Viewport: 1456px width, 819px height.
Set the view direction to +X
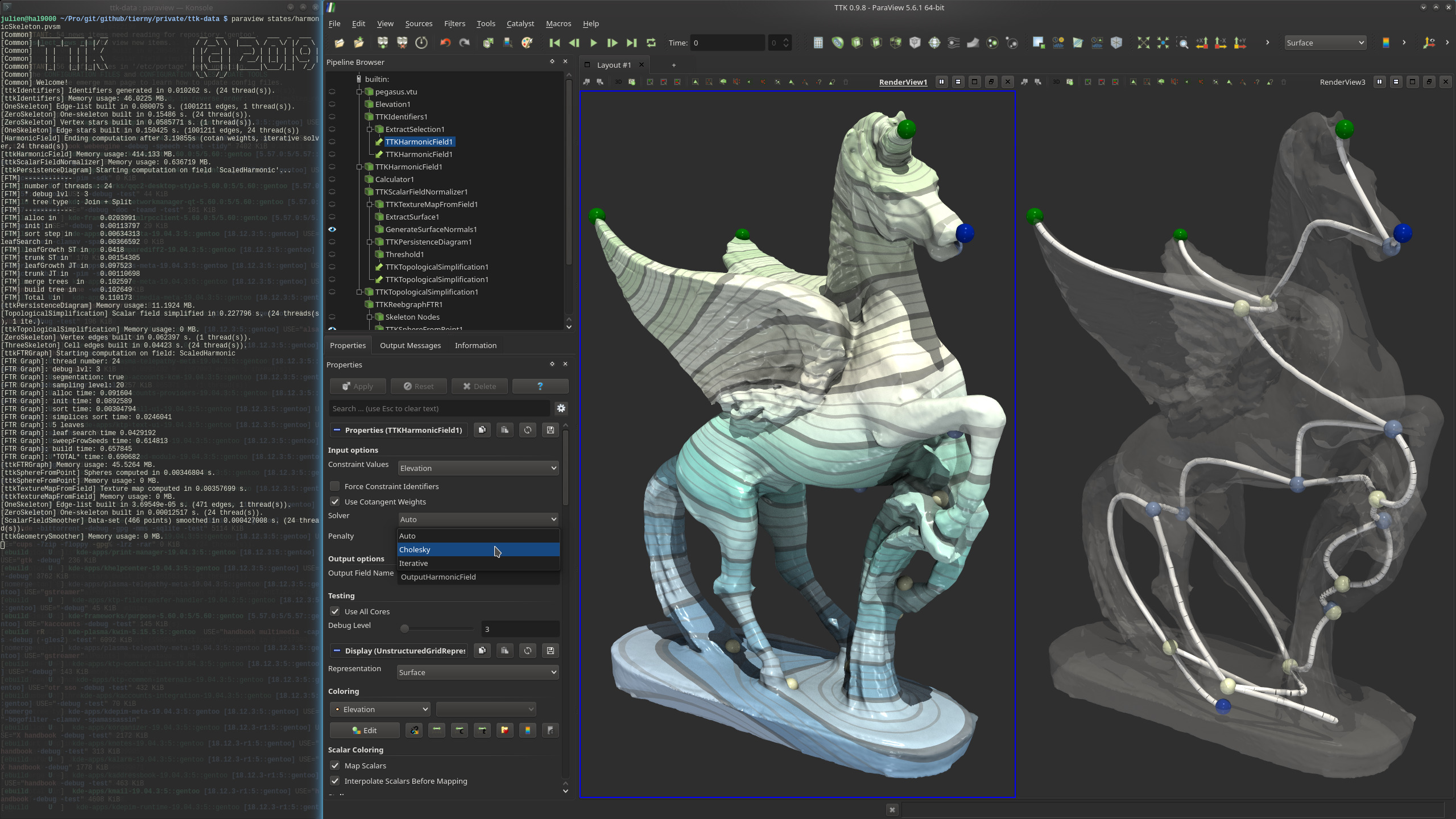[1202, 43]
